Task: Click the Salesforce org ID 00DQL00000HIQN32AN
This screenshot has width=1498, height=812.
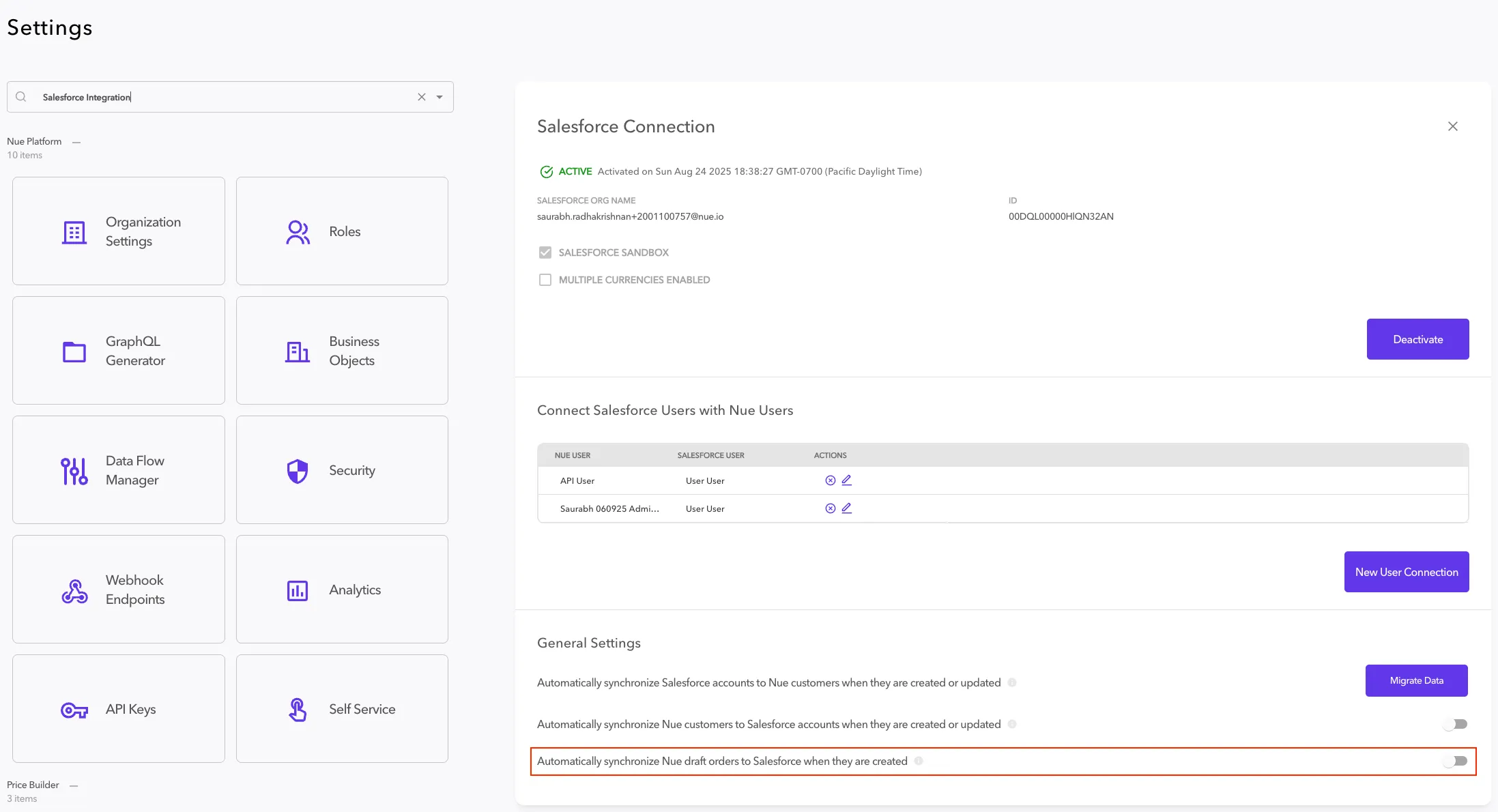Action: (1061, 216)
